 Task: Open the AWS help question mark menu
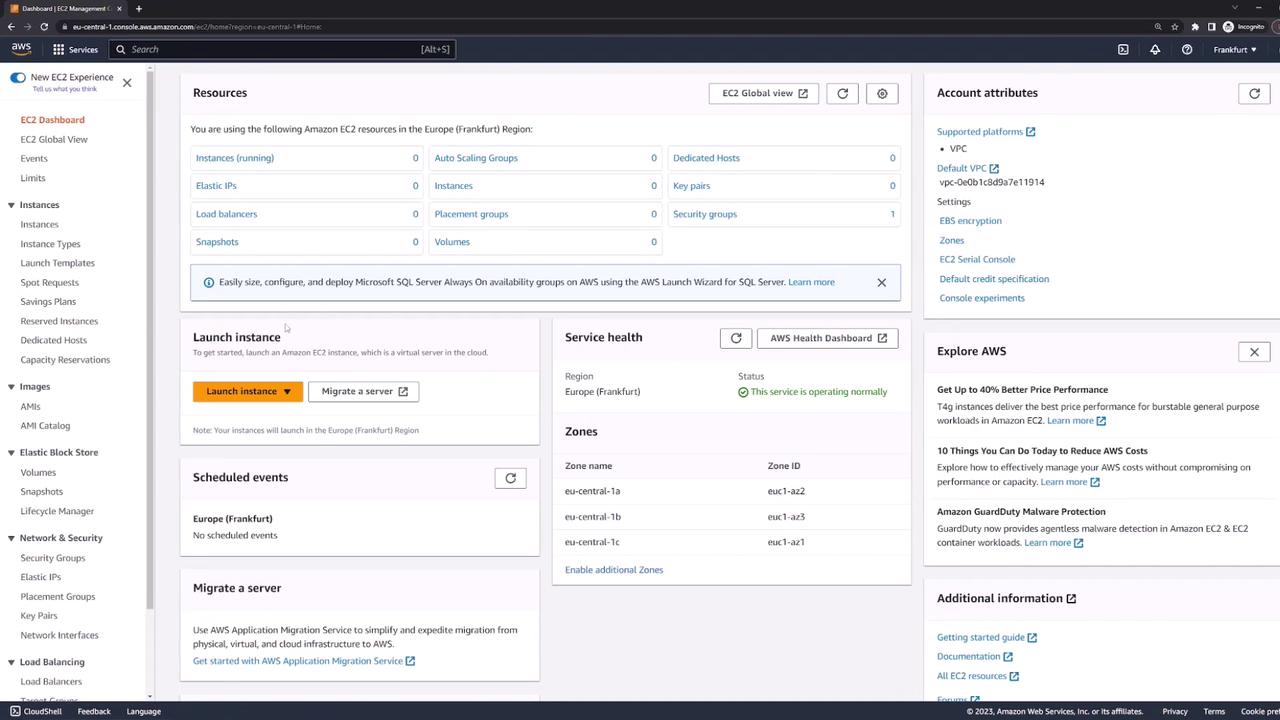(1187, 49)
